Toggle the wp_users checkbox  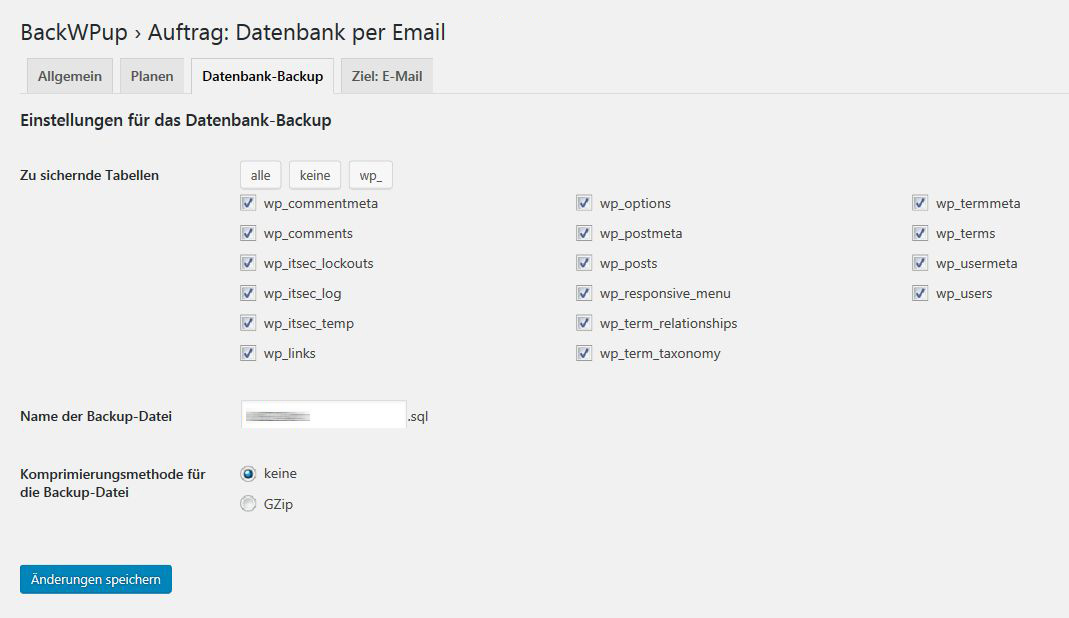(x=920, y=293)
